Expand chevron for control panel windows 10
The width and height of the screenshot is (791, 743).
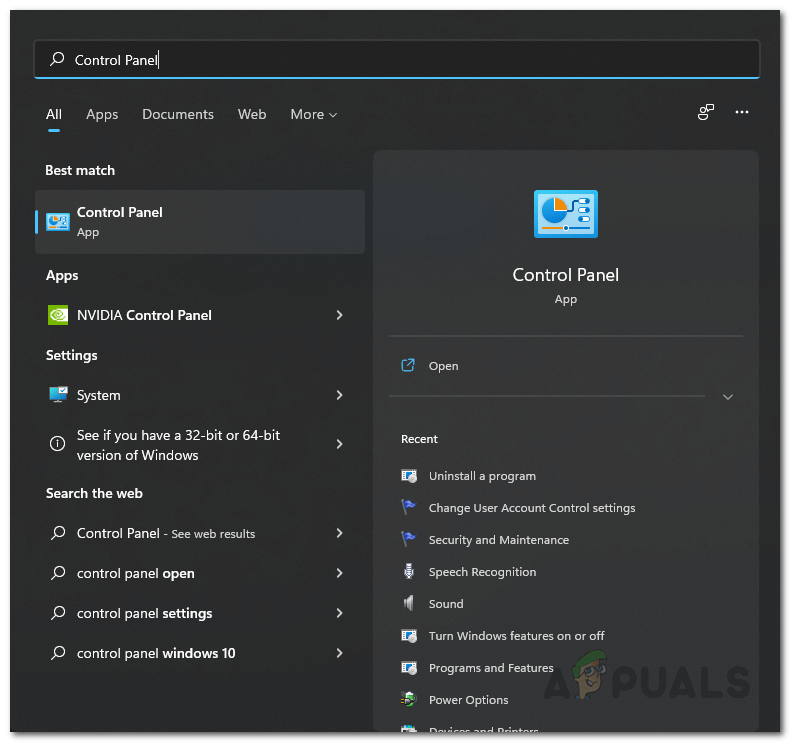point(340,653)
